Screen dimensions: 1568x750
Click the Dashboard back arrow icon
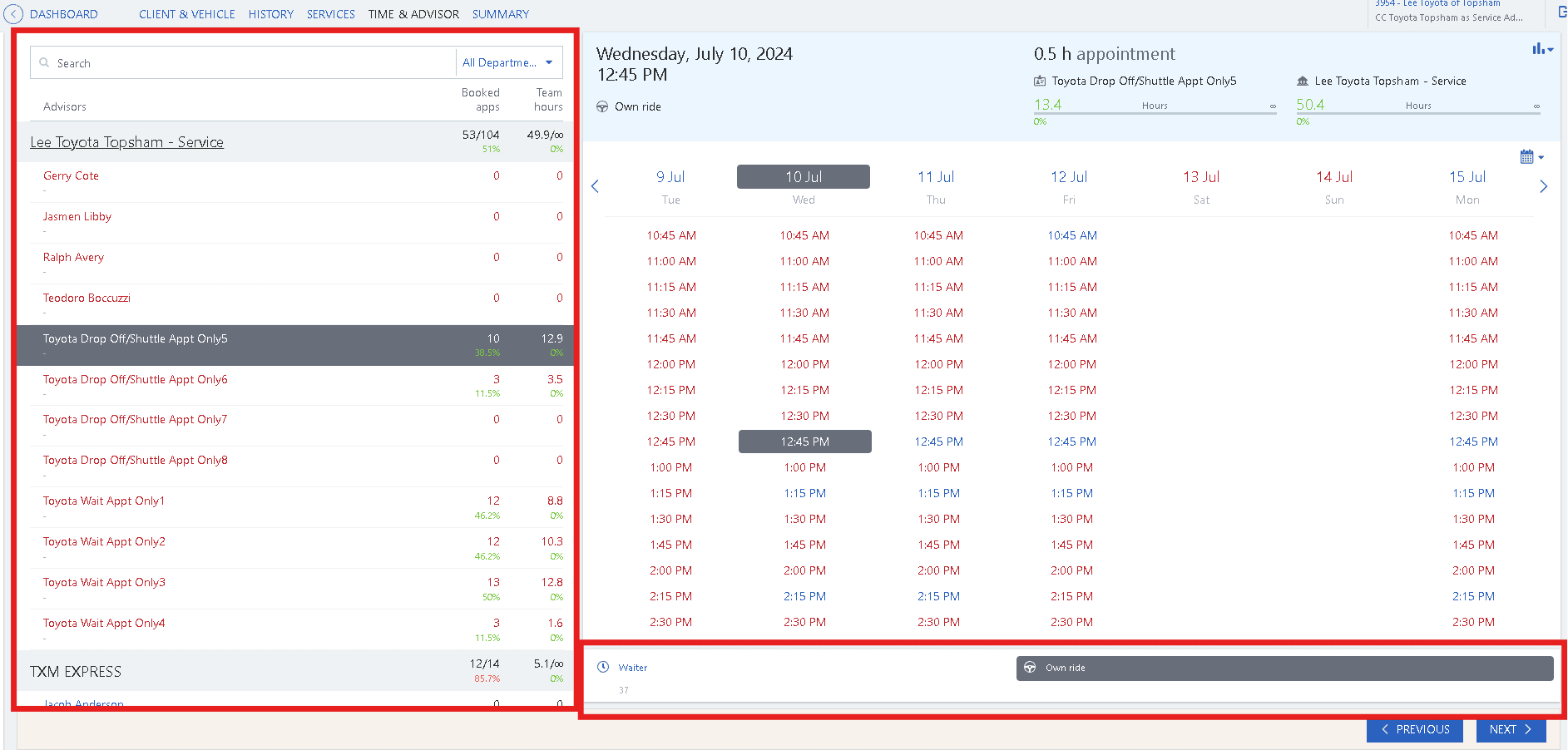[x=13, y=14]
